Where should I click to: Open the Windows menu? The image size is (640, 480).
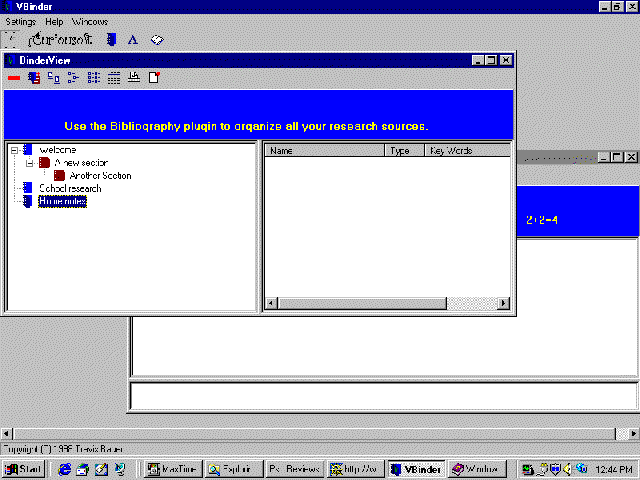coord(90,21)
